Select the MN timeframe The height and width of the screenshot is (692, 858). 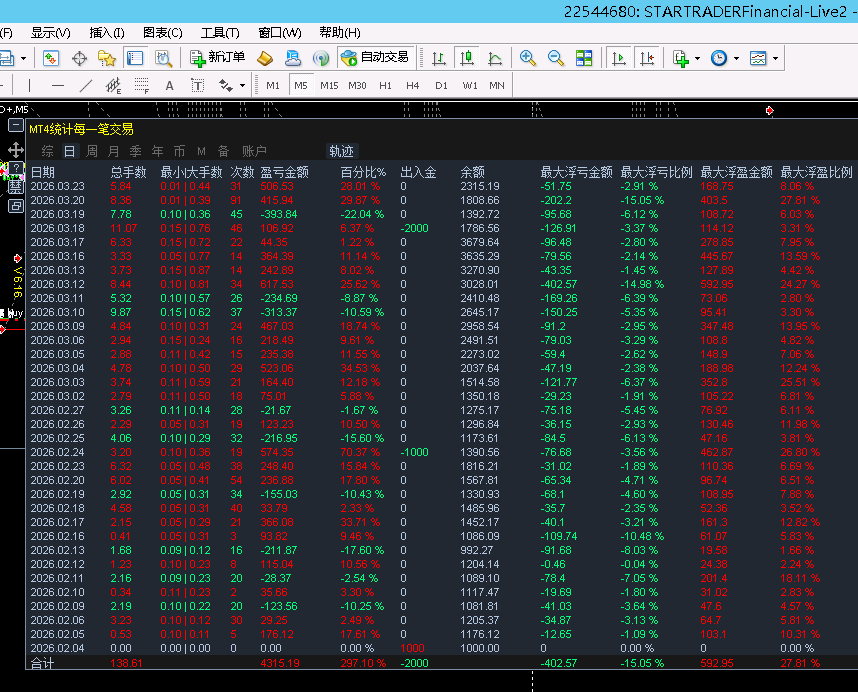(x=497, y=85)
